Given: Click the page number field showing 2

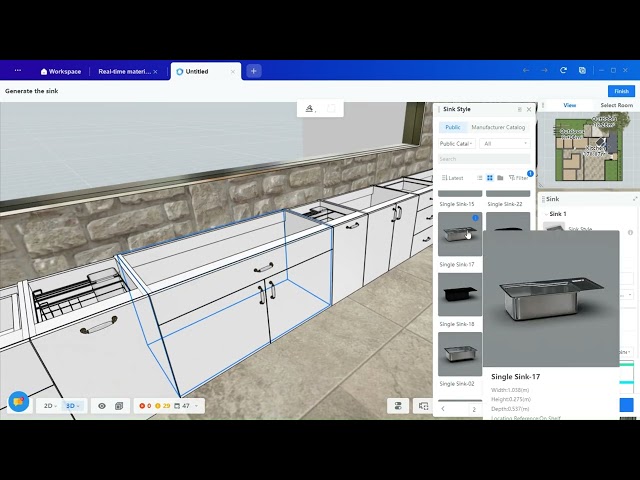Looking at the screenshot, I should [474, 409].
